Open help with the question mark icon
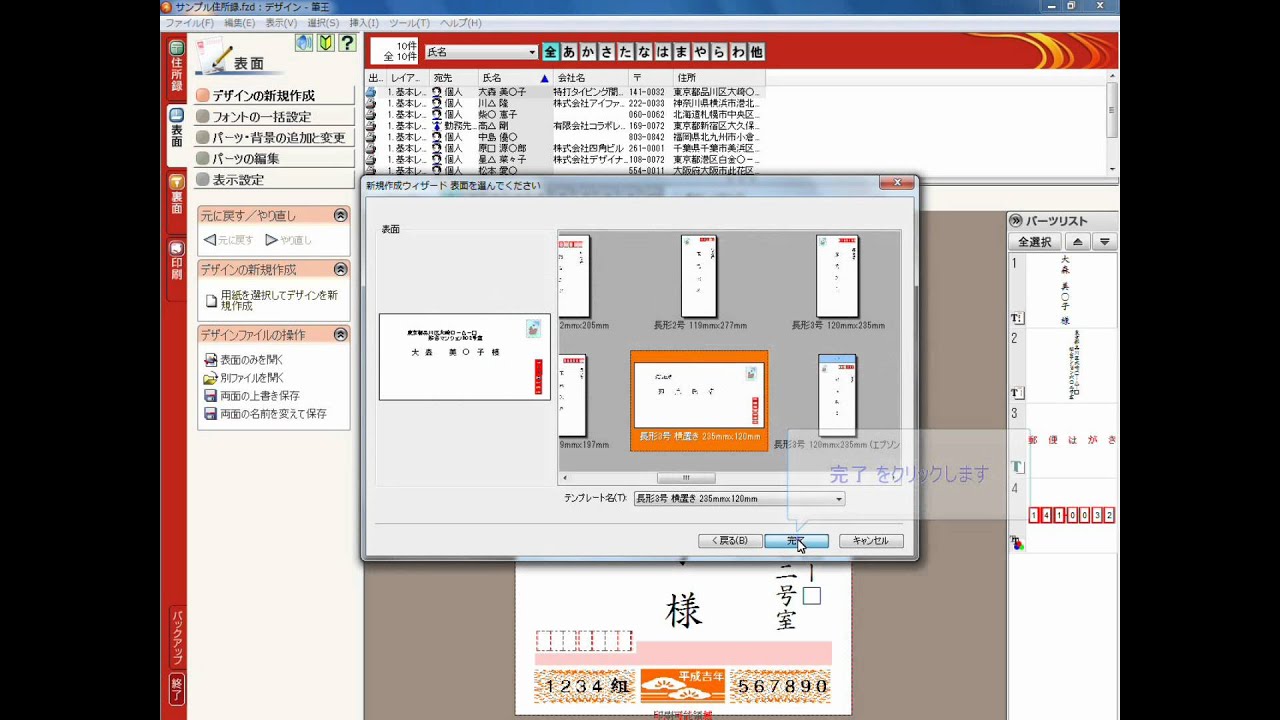The height and width of the screenshot is (720, 1280). (x=347, y=43)
